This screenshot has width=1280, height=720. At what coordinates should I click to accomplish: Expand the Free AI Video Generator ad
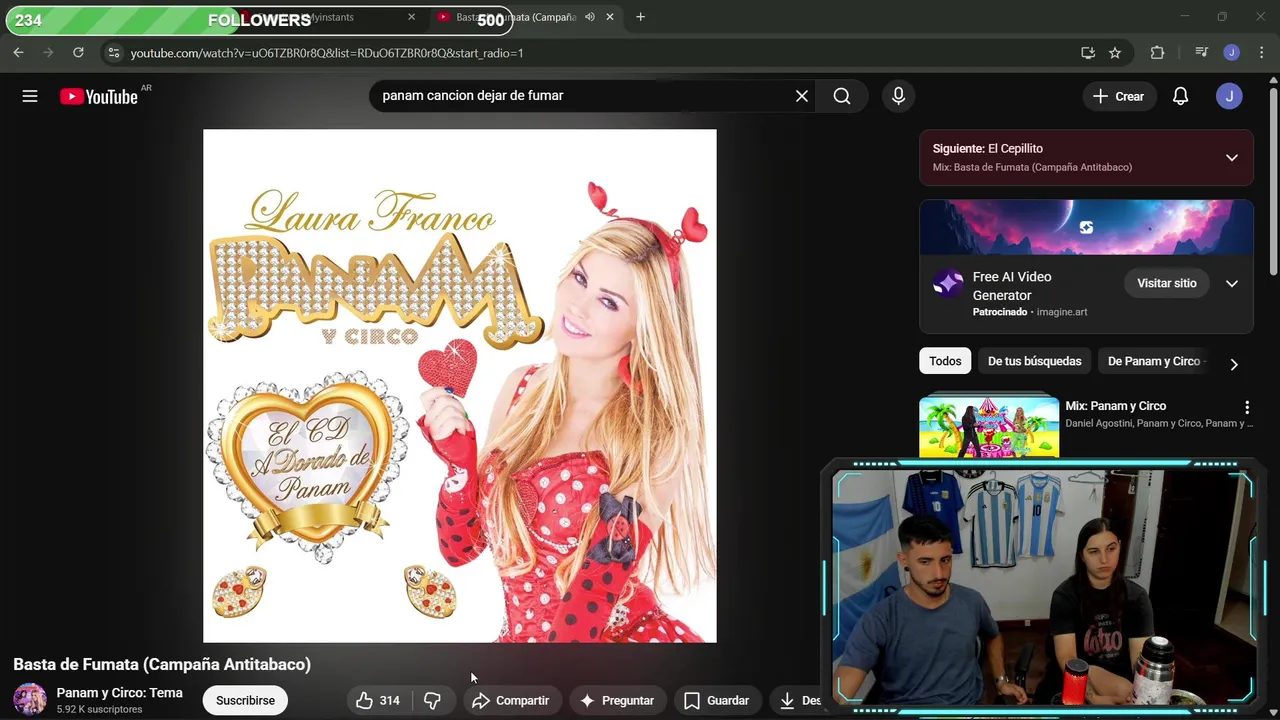1232,283
